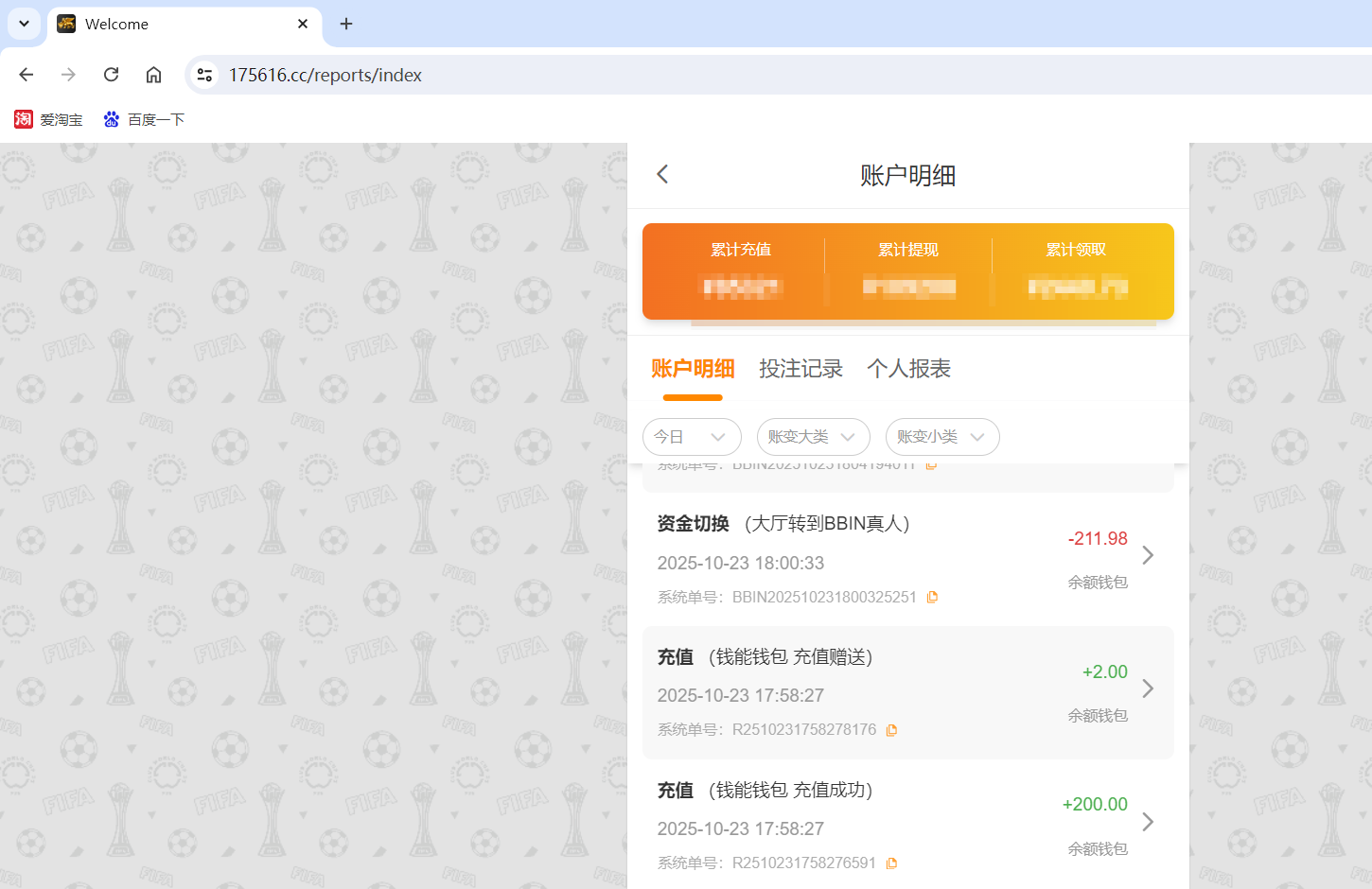This screenshot has width=1372, height=889.
Task: Select the 个人报表 tab
Action: click(908, 369)
